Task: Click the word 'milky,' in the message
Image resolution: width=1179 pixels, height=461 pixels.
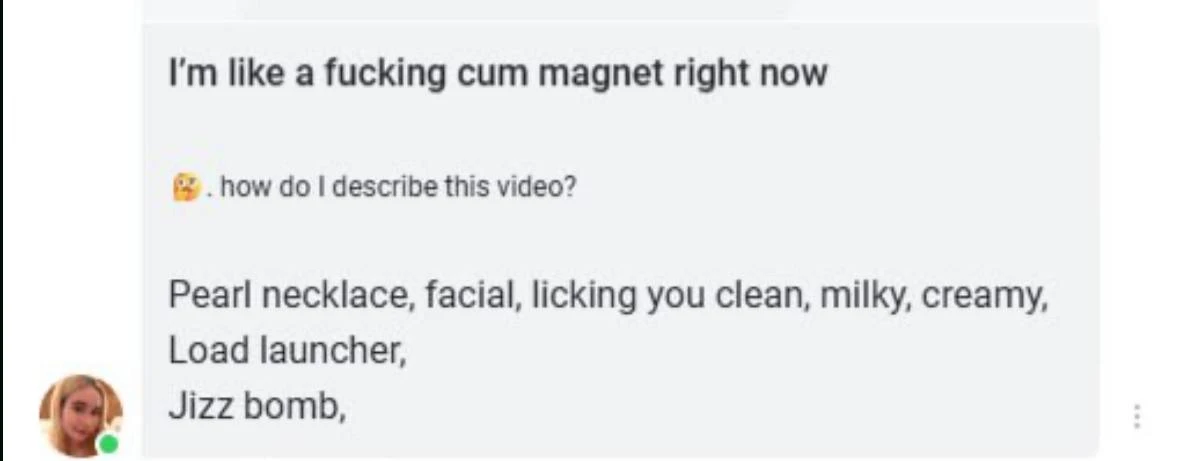Action: (x=865, y=295)
